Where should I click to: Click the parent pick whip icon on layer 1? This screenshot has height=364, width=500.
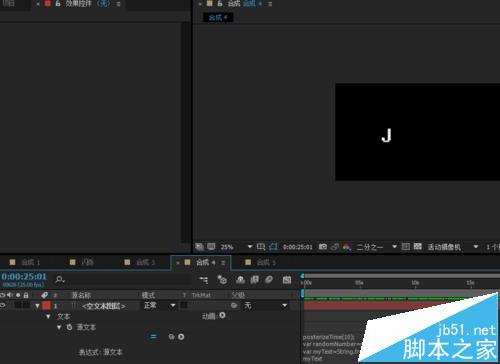coord(234,305)
